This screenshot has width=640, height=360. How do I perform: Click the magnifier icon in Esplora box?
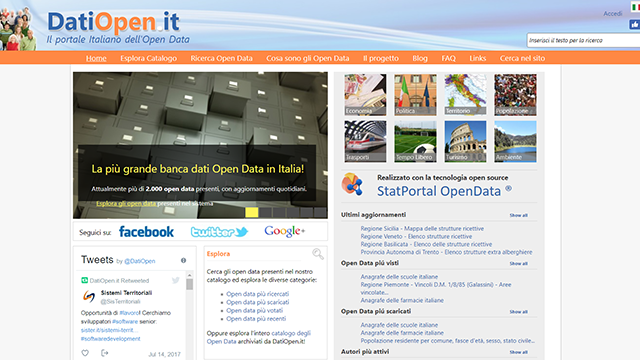318,254
